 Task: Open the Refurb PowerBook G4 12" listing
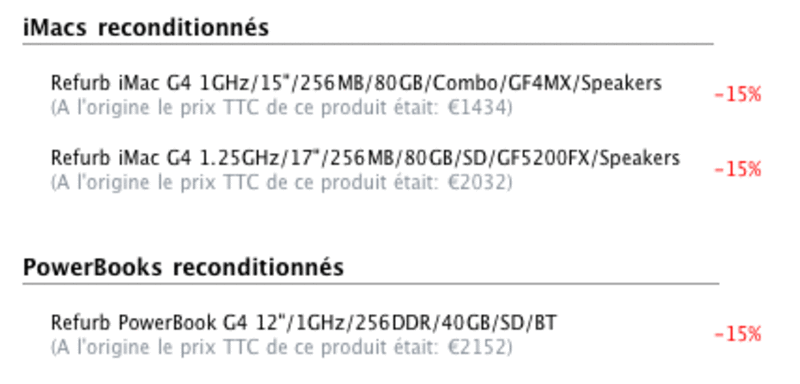click(304, 323)
